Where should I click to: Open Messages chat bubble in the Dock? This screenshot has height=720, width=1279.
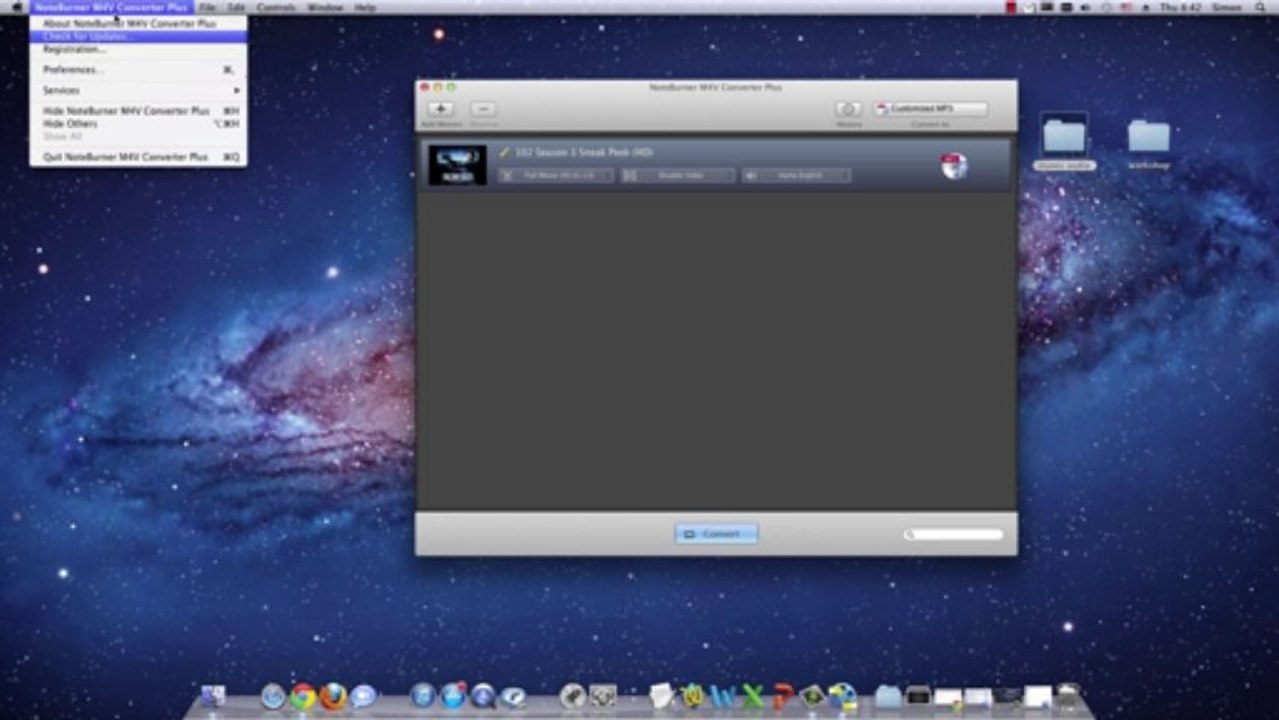(x=363, y=696)
